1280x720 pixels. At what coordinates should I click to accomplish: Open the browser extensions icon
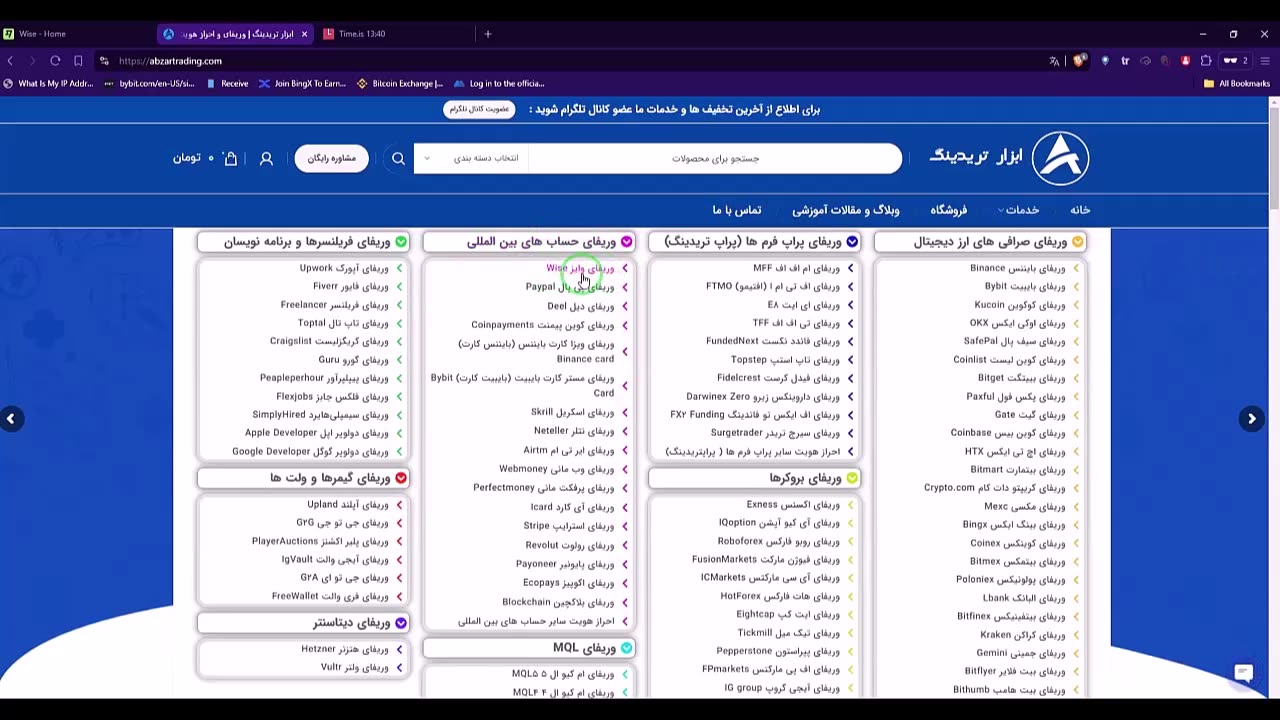point(1206,61)
